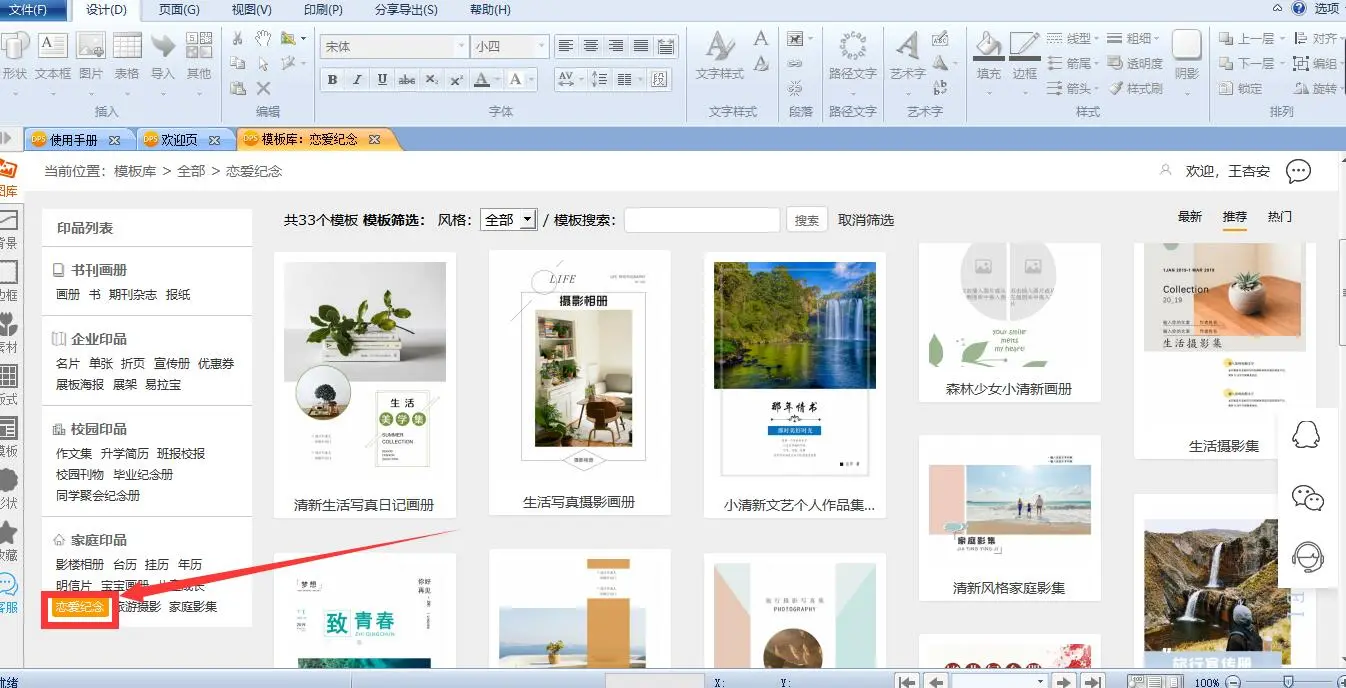The height and width of the screenshot is (688, 1346).
Task: Toggle underline text formatting
Action: click(x=382, y=80)
